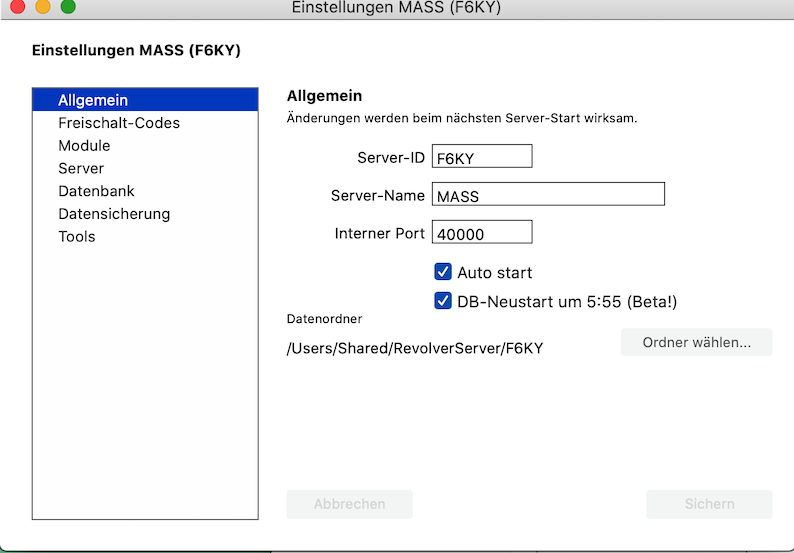Click the Abbrechen button
Screen dimensions: 794x553
(x=349, y=504)
